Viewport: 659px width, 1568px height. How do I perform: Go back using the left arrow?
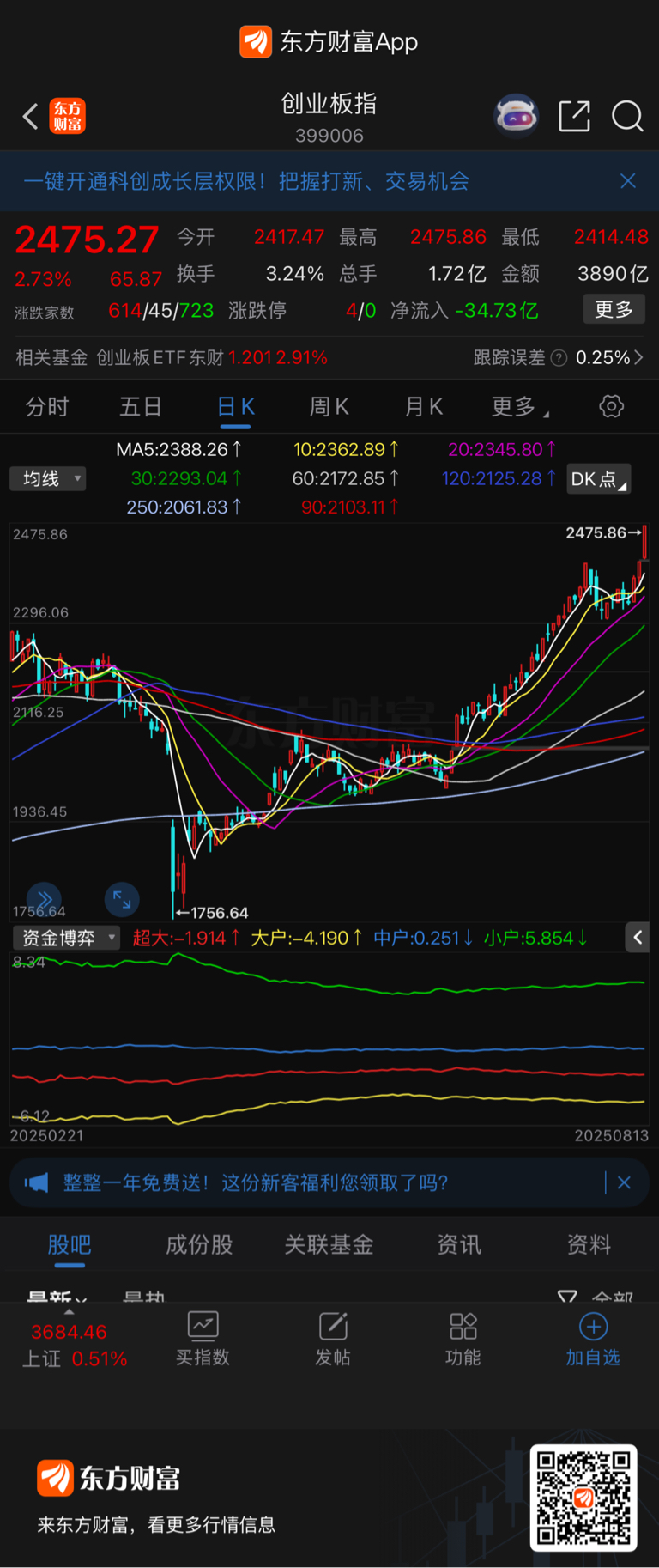point(31,116)
